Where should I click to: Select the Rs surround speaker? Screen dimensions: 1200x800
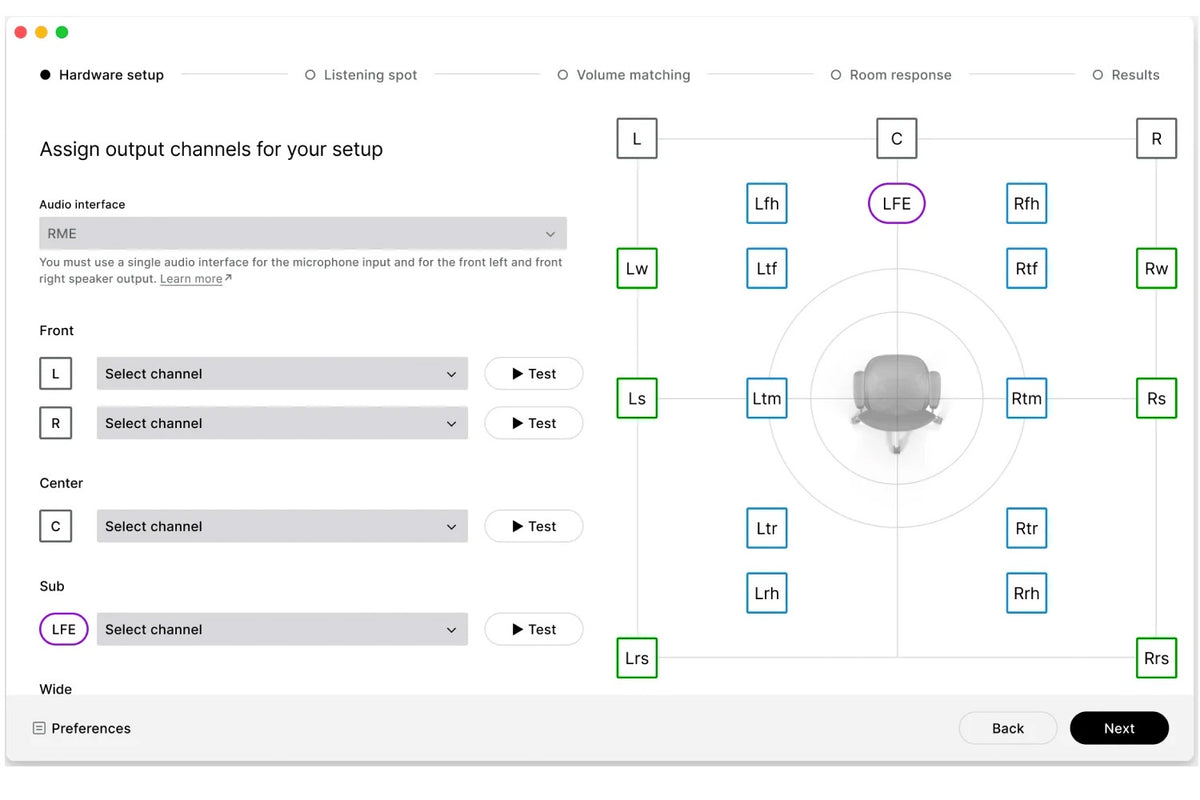1157,399
